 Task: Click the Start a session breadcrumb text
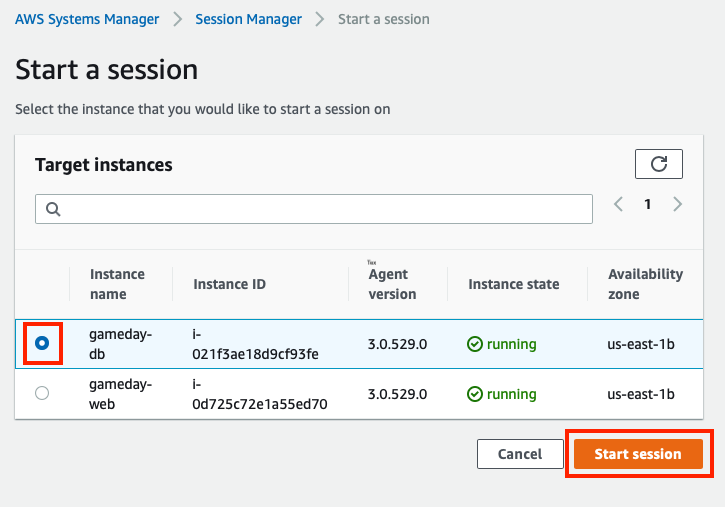pos(384,19)
